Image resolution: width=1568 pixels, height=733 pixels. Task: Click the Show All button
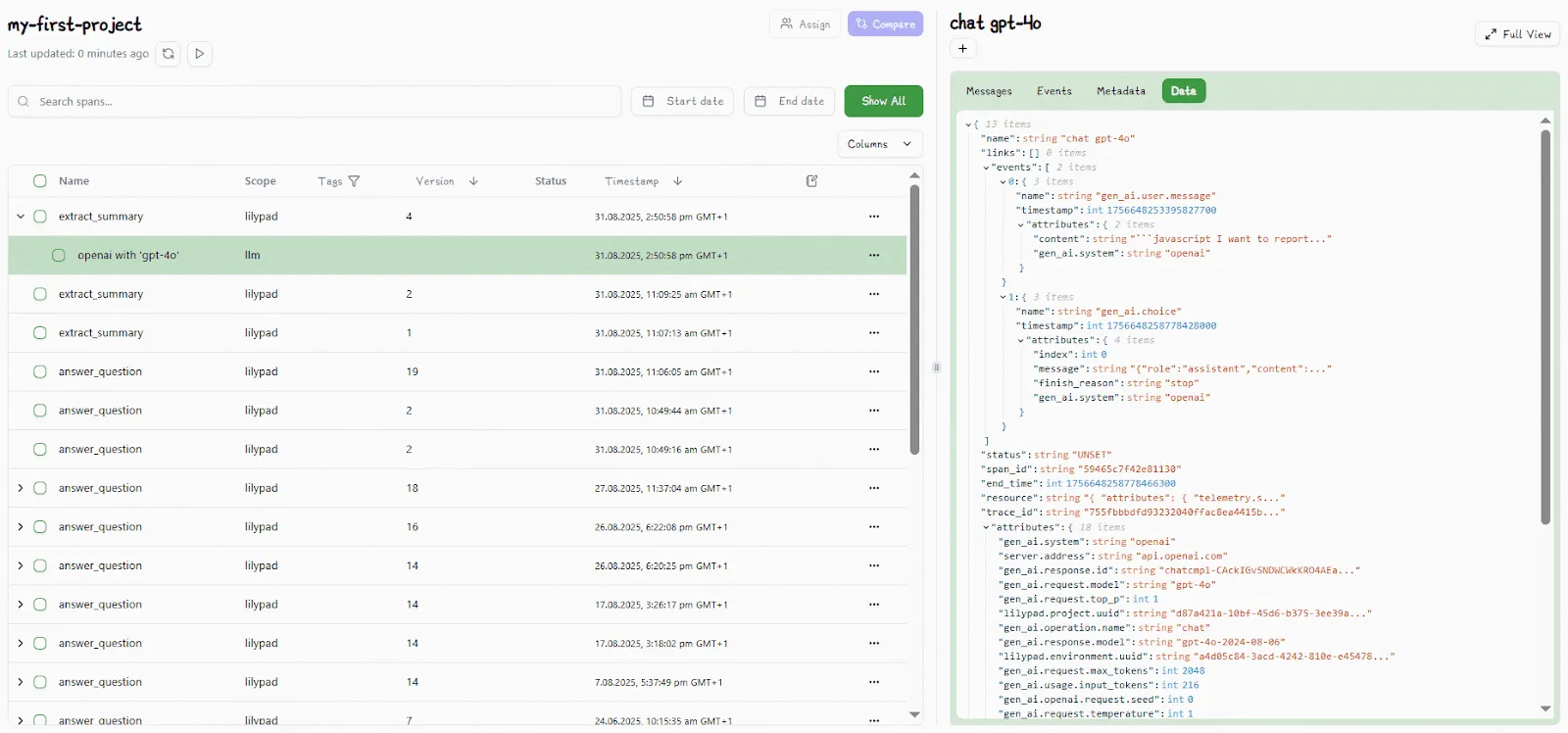click(883, 101)
